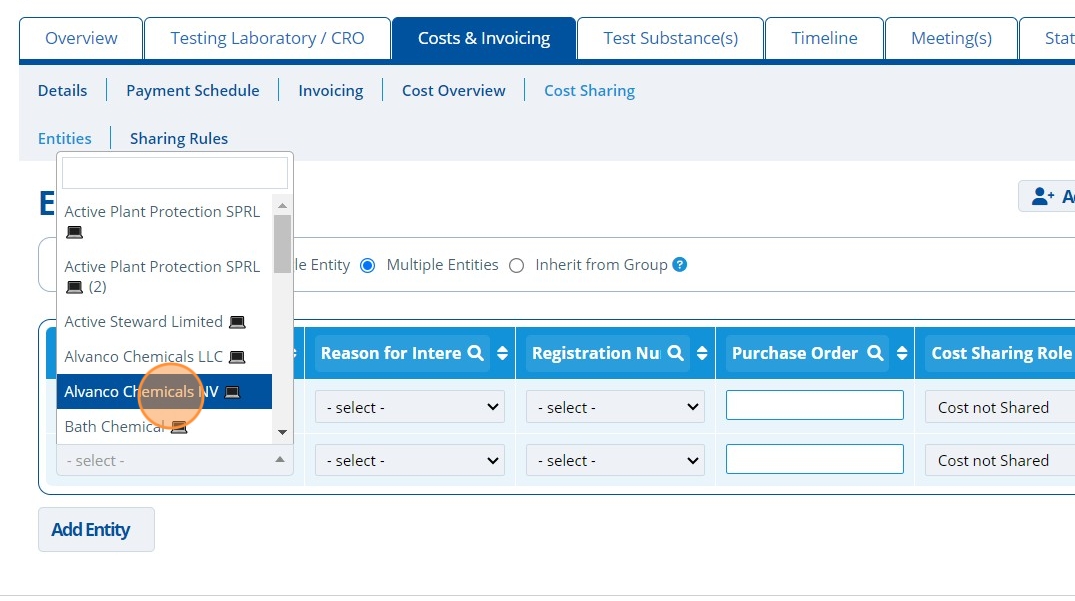Screen dimensions: 1075x601
Task: Click the Inherit from Group help icon
Action: 679,265
